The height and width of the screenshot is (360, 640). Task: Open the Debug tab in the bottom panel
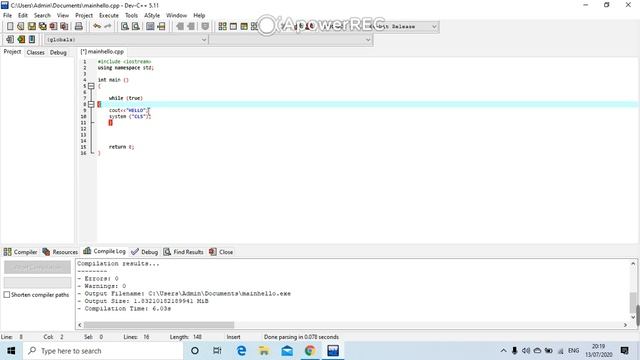click(144, 252)
